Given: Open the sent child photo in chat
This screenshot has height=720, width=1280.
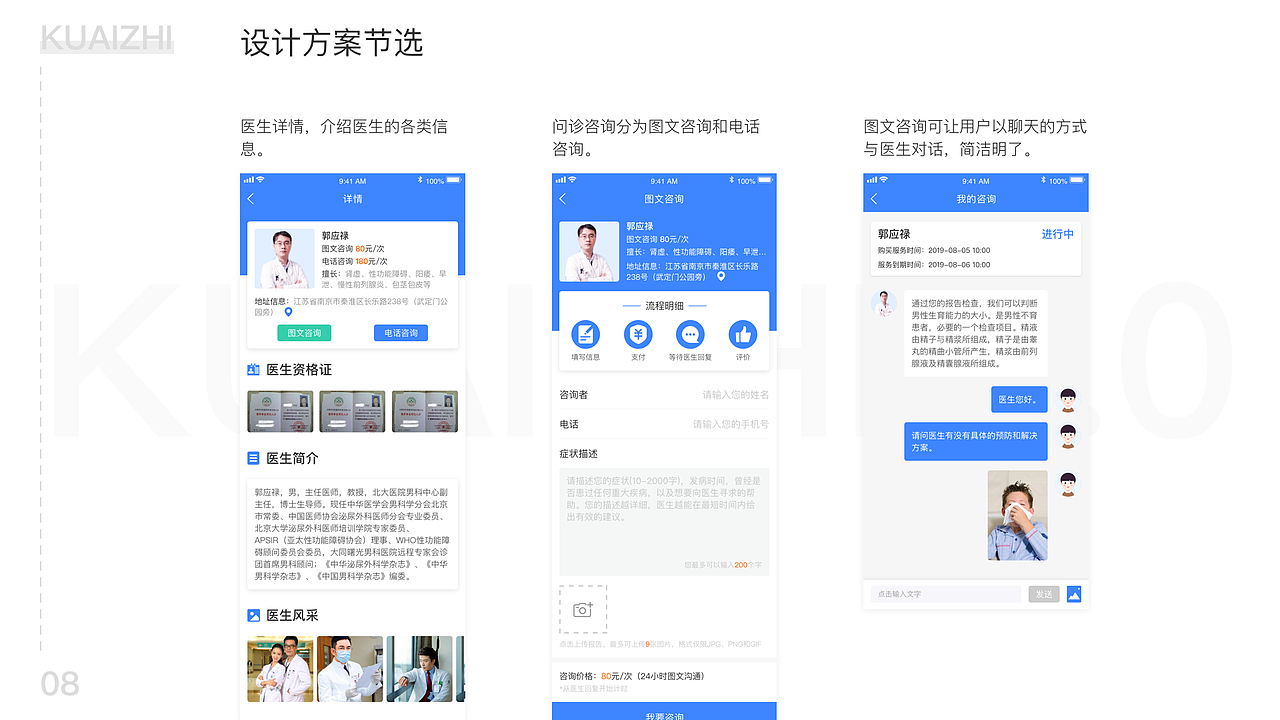Looking at the screenshot, I should 1018,515.
